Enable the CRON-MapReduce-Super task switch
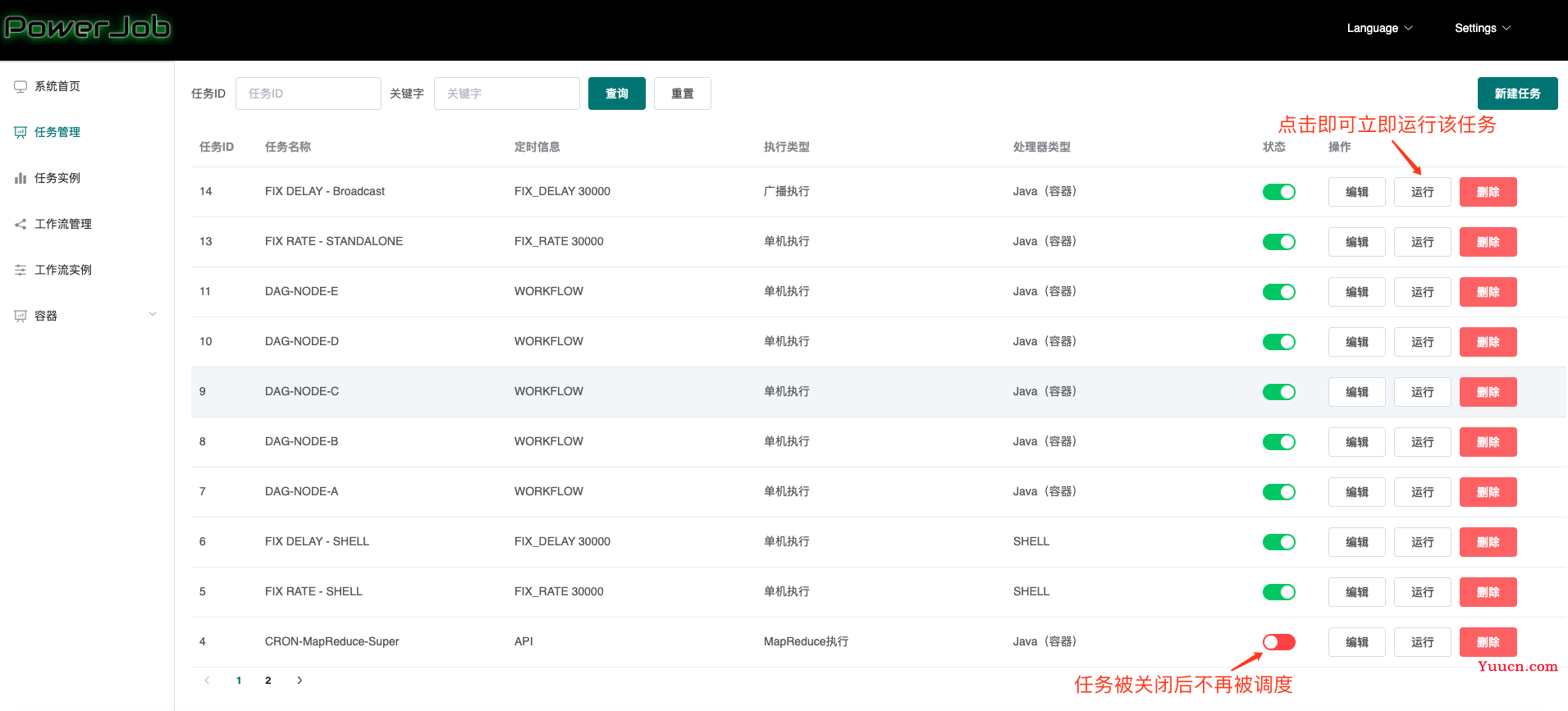The height and width of the screenshot is (711, 1568). tap(1279, 642)
